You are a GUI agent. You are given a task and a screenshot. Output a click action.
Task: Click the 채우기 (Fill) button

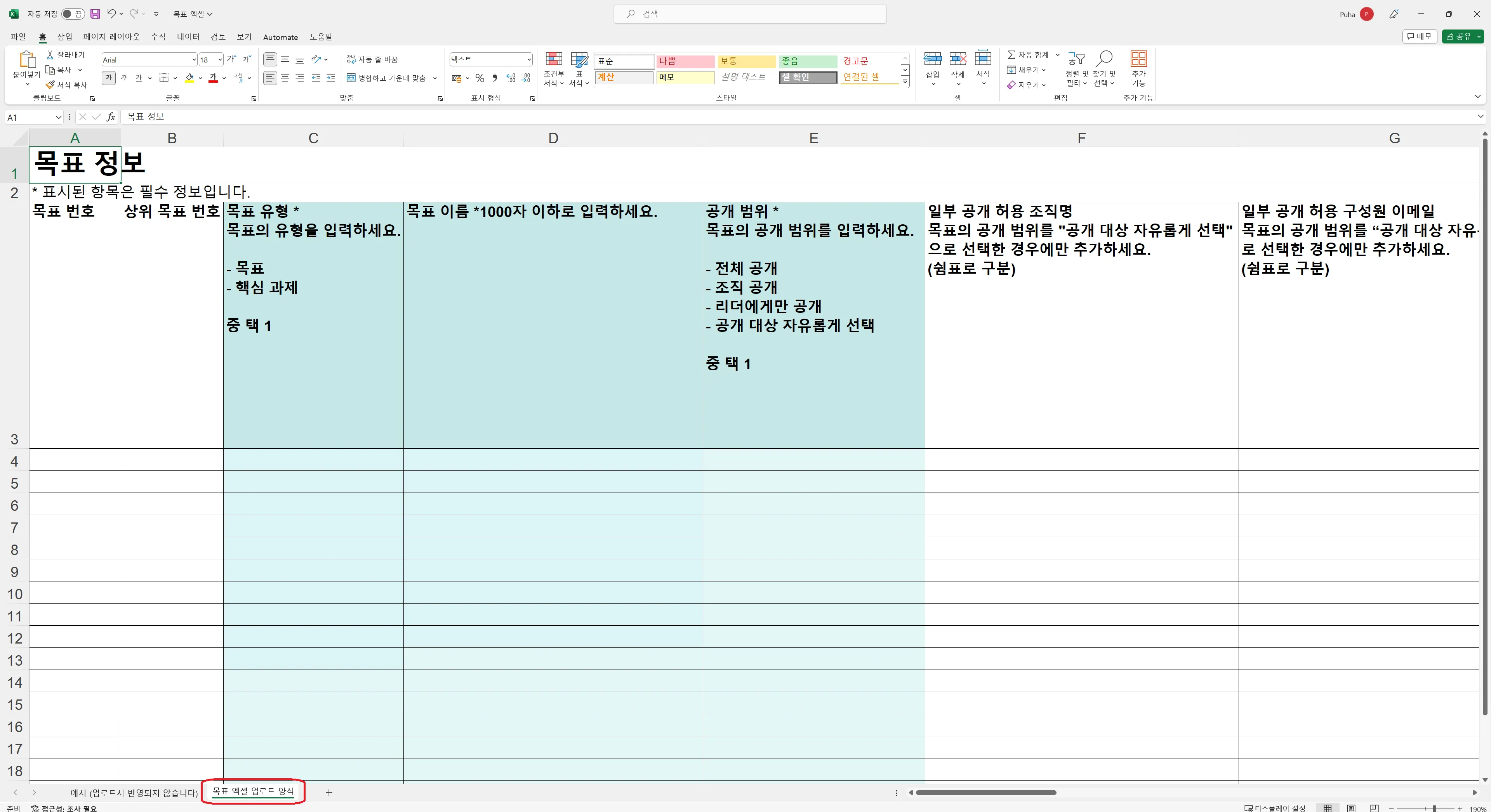pos(1025,69)
